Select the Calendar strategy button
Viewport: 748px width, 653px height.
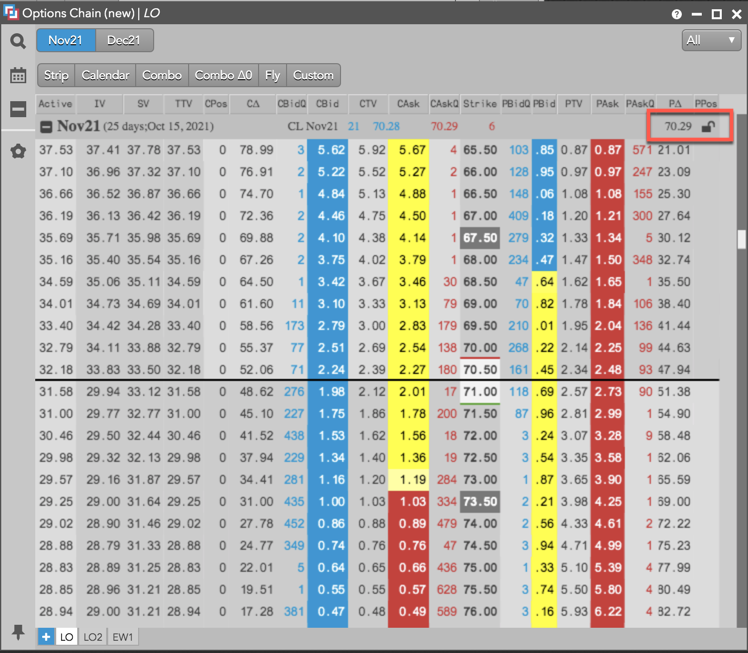pyautogui.click(x=105, y=75)
